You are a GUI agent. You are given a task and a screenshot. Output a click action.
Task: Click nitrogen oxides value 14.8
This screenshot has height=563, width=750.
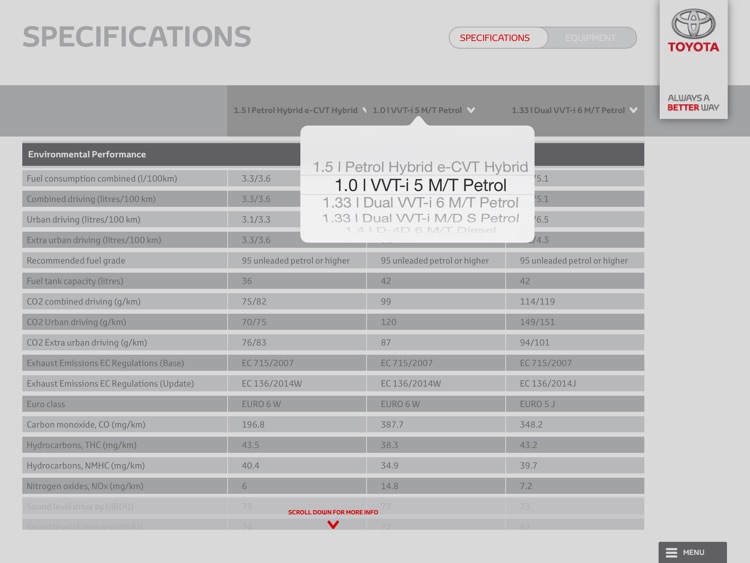[x=389, y=486]
